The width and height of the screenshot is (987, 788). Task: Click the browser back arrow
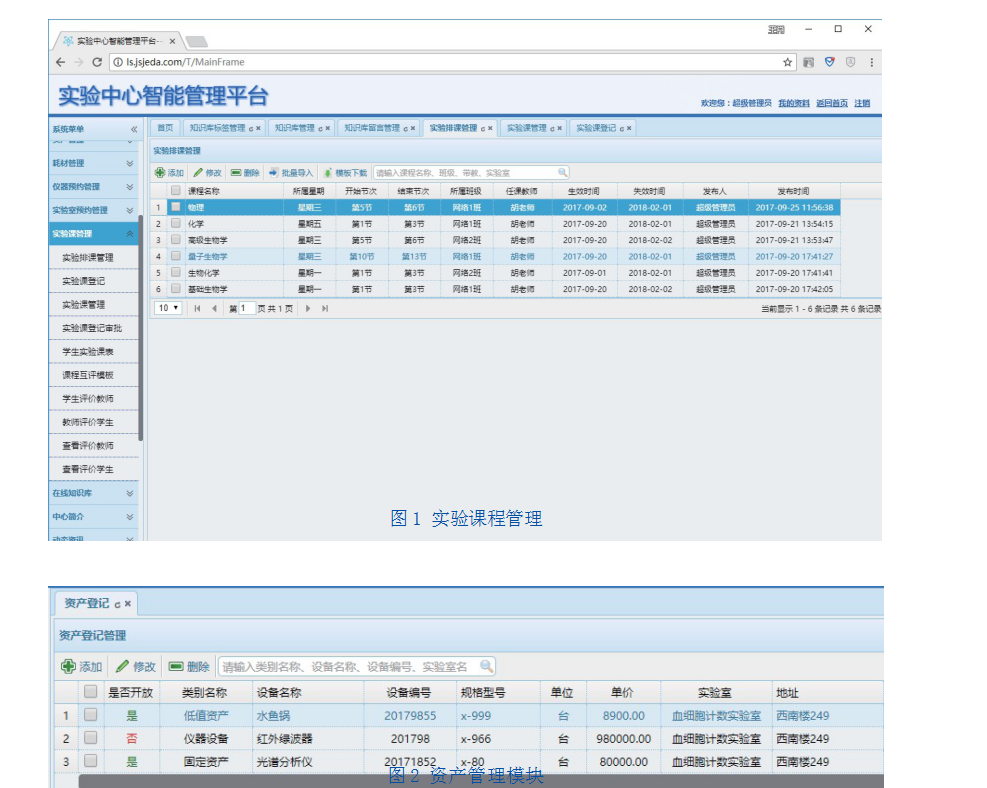(60, 62)
